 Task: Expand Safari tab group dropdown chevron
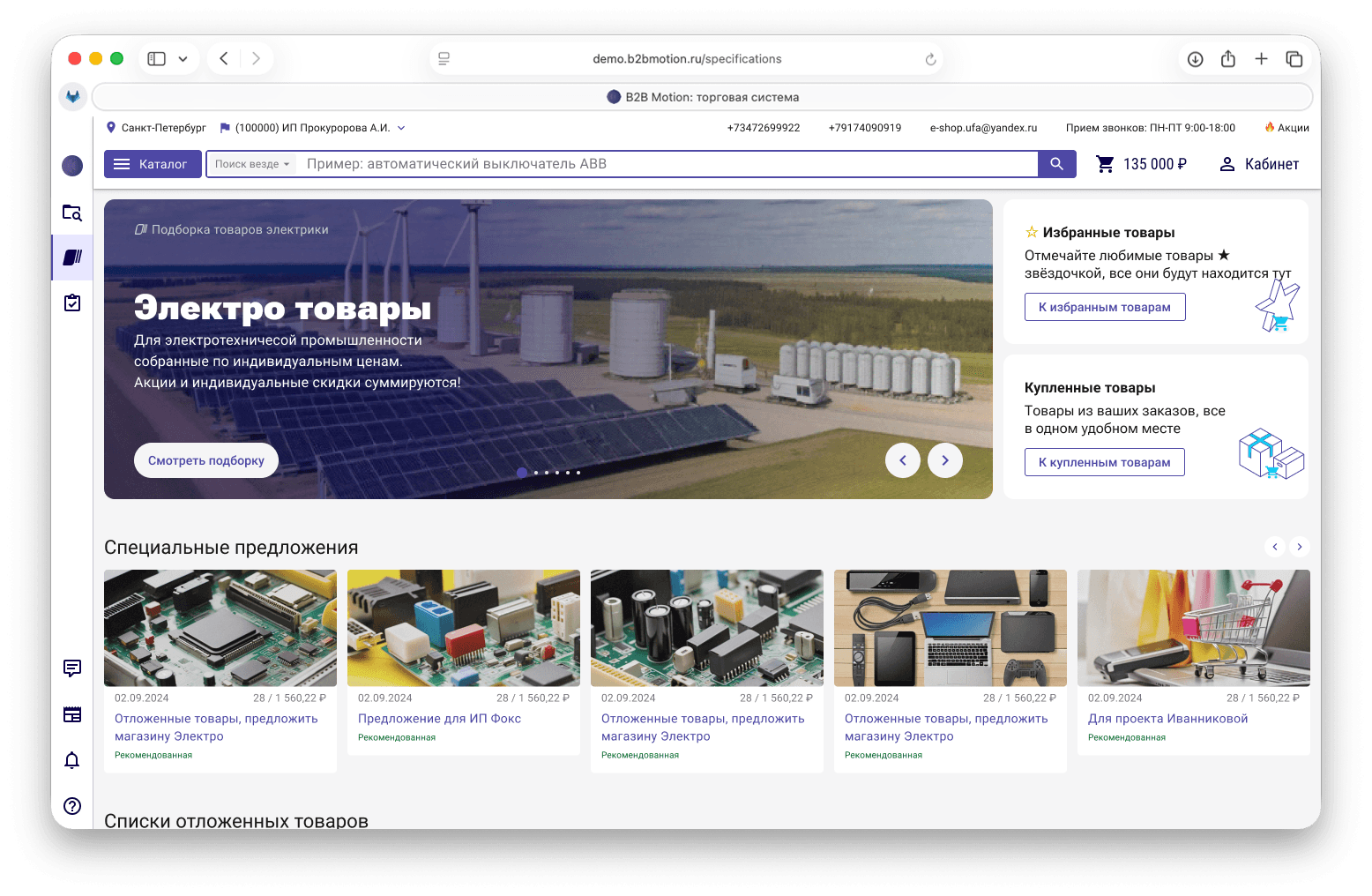(183, 59)
